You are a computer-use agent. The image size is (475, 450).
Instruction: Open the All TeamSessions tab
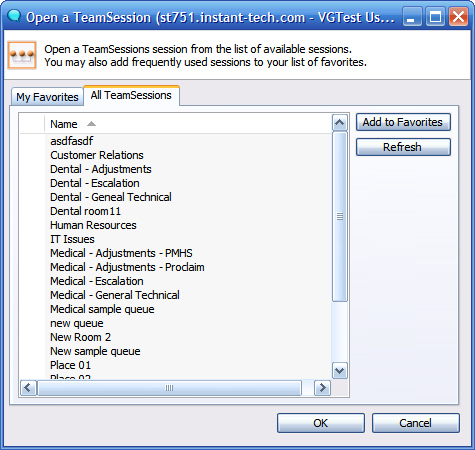131,95
